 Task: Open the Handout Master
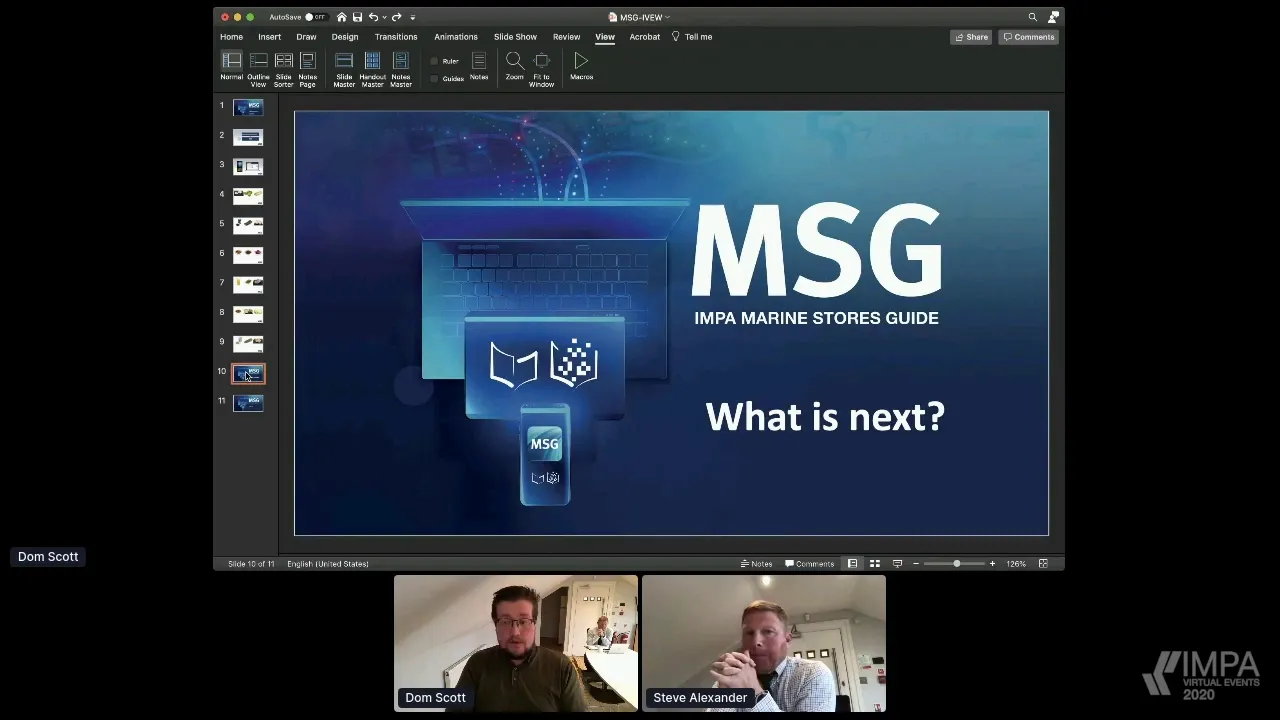[372, 68]
